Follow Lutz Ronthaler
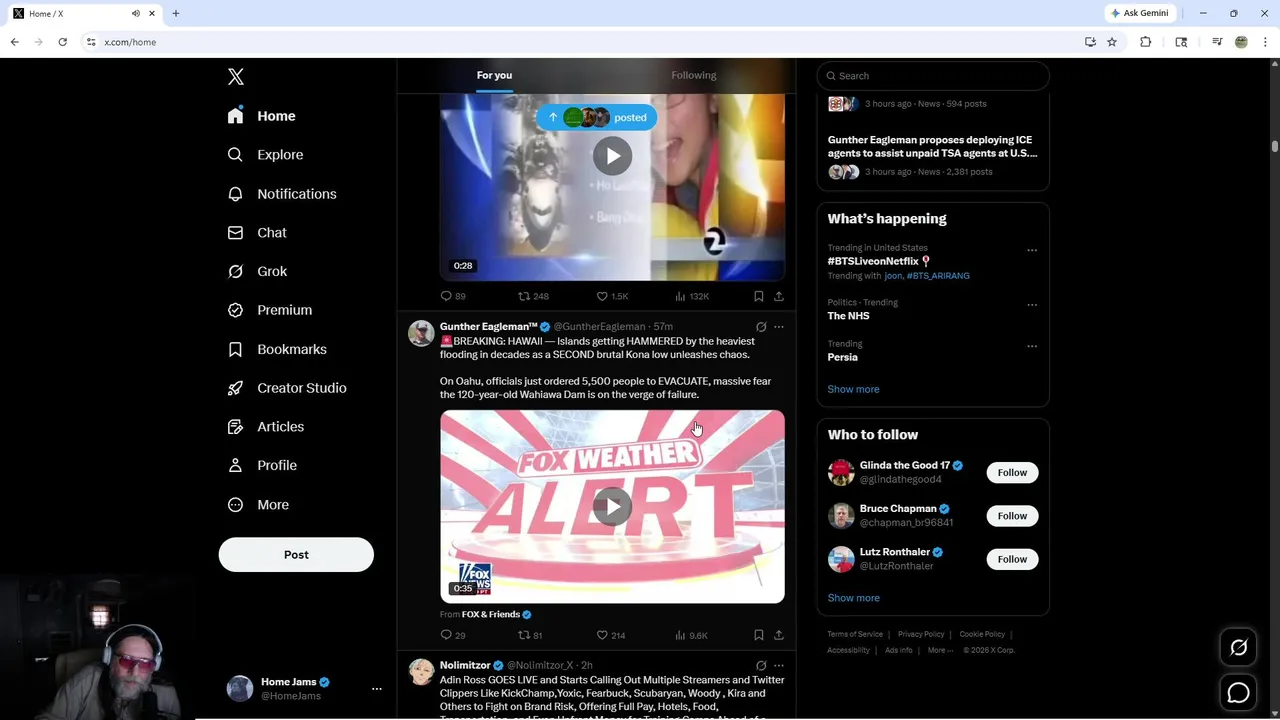 tap(1012, 559)
